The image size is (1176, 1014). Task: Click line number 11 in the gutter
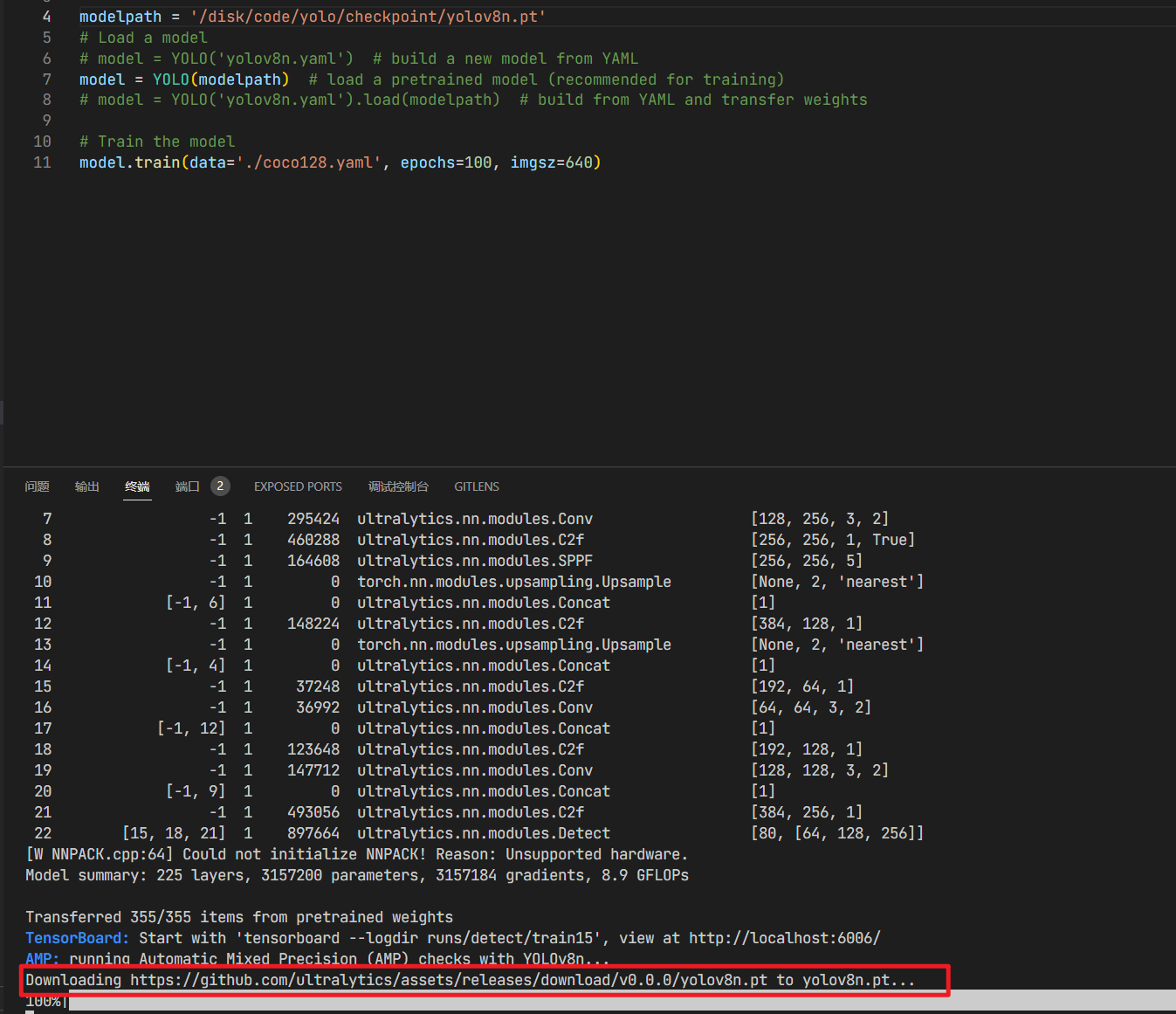click(x=42, y=162)
